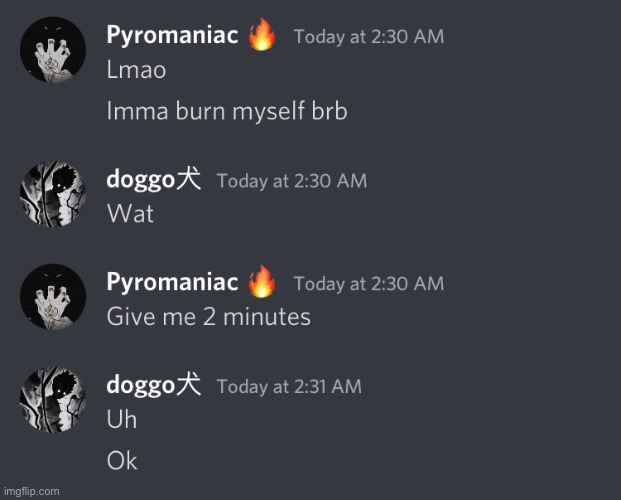The image size is (621, 500).
Task: Click the 2:30 AM timestamp above 'Wat'
Action: pos(292,181)
